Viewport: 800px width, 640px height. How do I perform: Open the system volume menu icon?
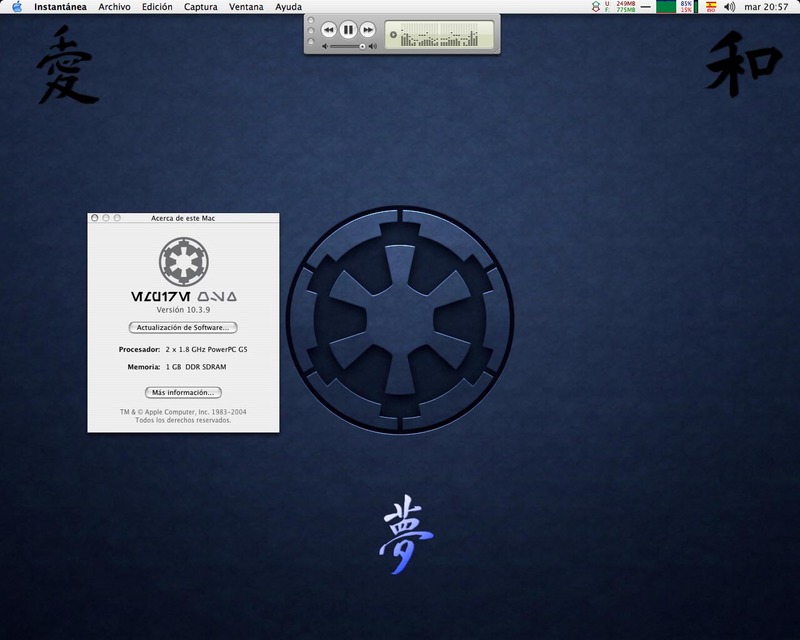click(730, 7)
